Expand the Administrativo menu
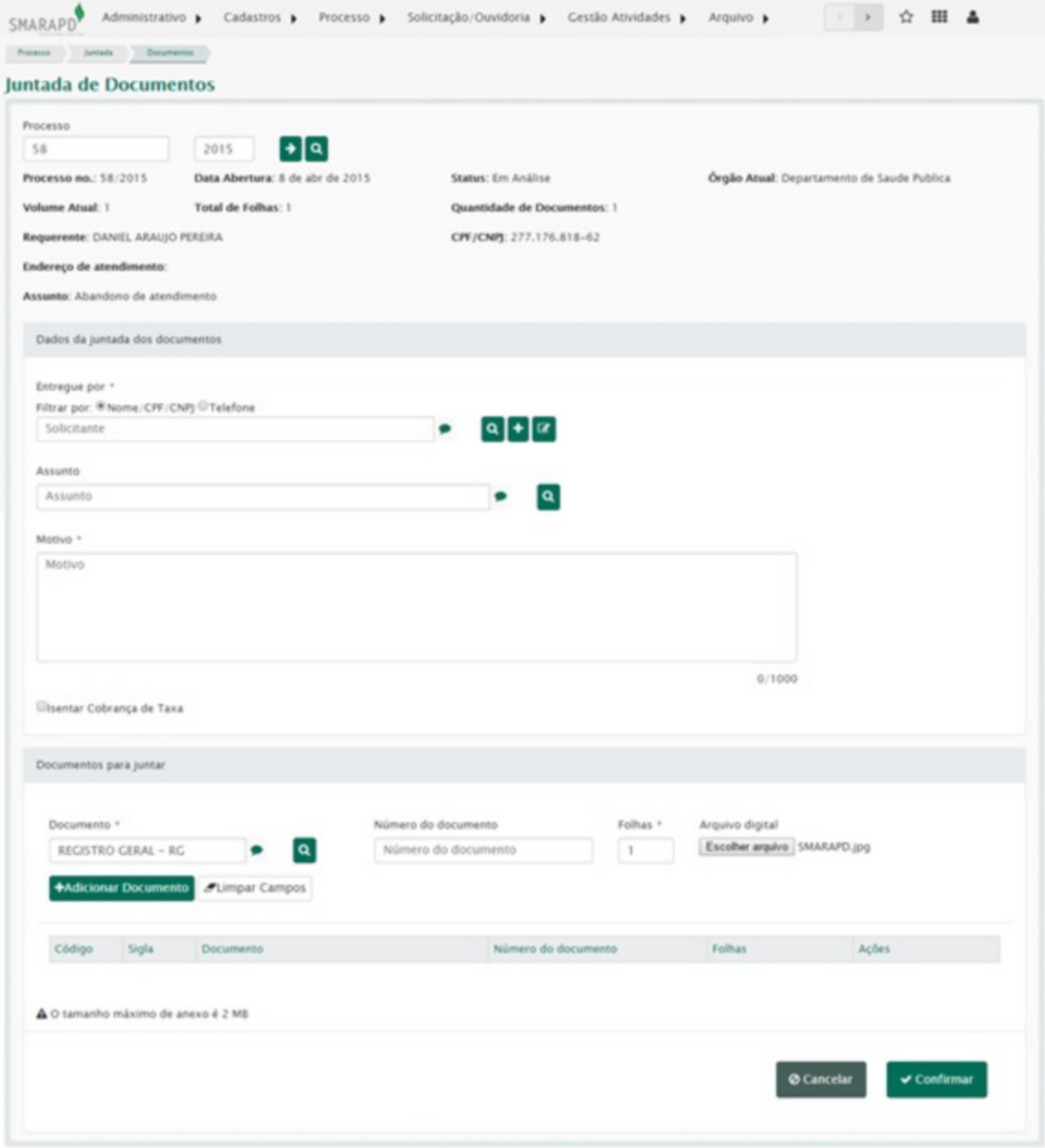The image size is (1045, 1148). click(x=151, y=18)
